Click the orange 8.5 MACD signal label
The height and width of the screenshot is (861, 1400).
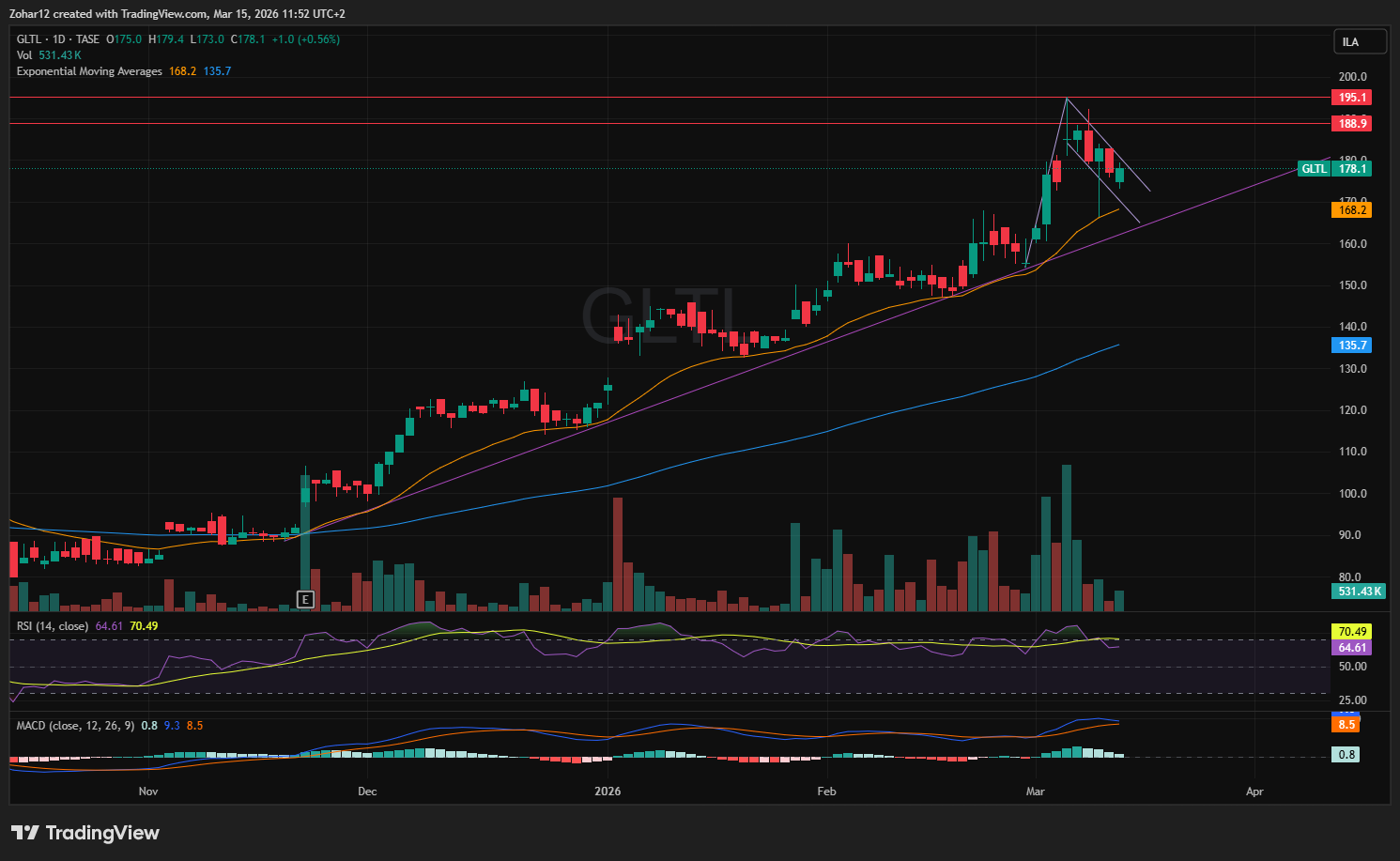pyautogui.click(x=1346, y=725)
